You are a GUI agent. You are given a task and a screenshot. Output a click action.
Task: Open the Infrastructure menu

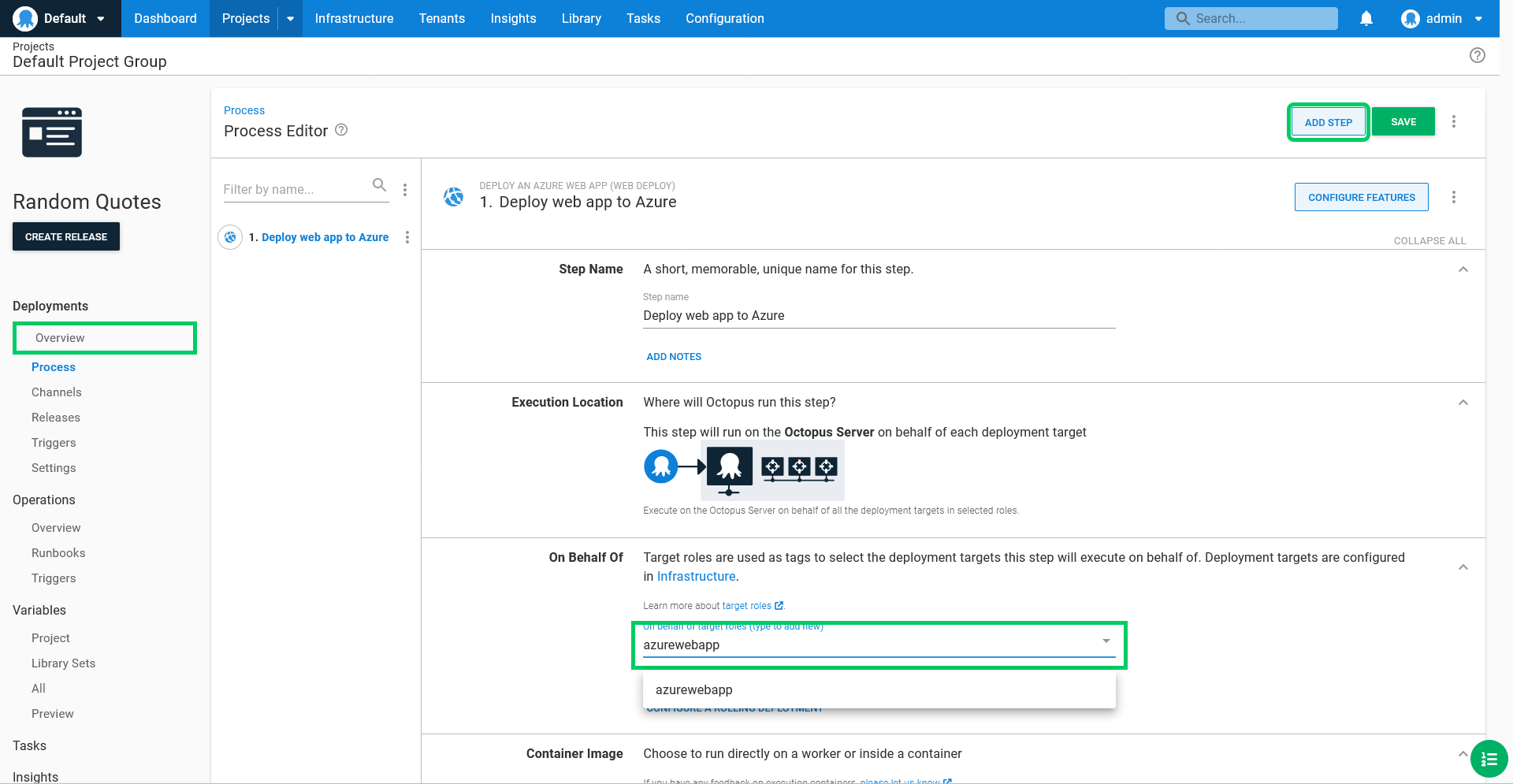[354, 18]
